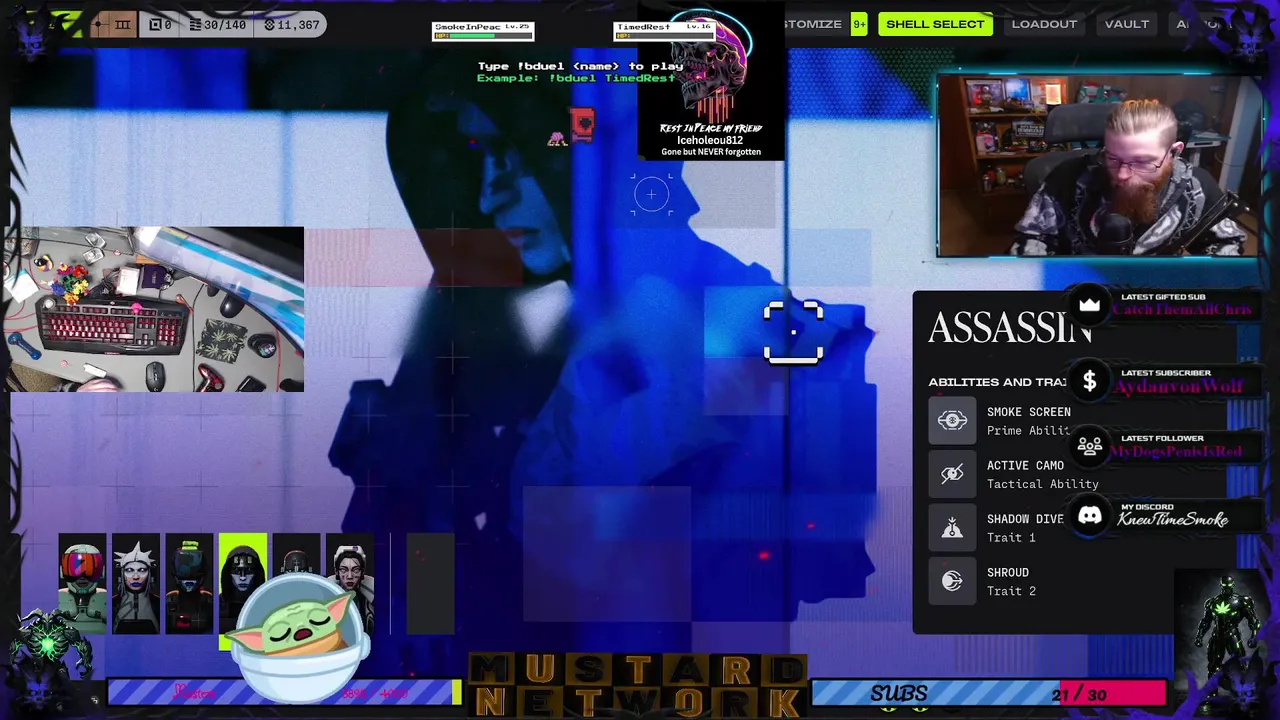
Task: Click the people icon for latest follower
Action: pos(1090,445)
